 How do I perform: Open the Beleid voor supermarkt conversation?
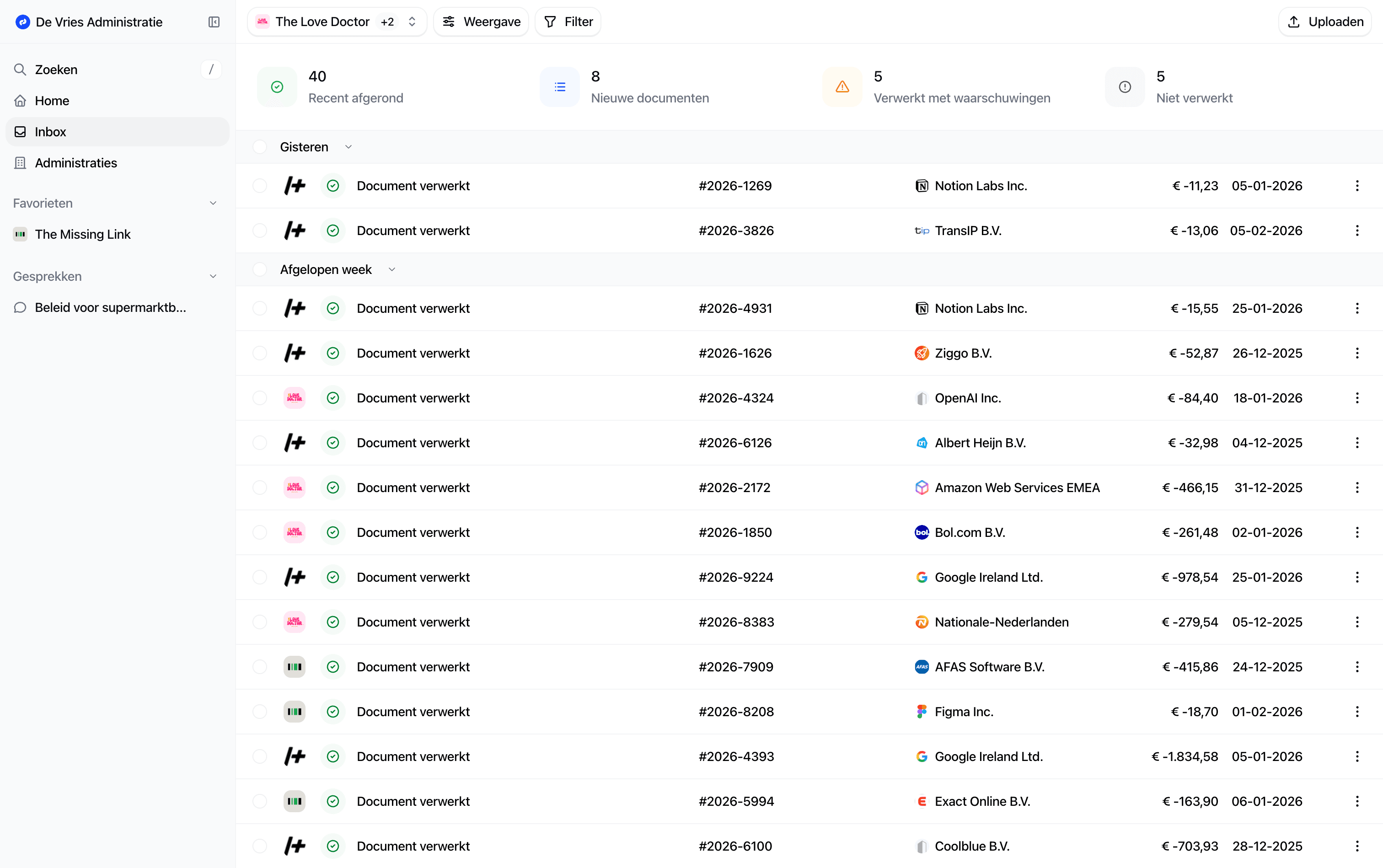click(109, 307)
